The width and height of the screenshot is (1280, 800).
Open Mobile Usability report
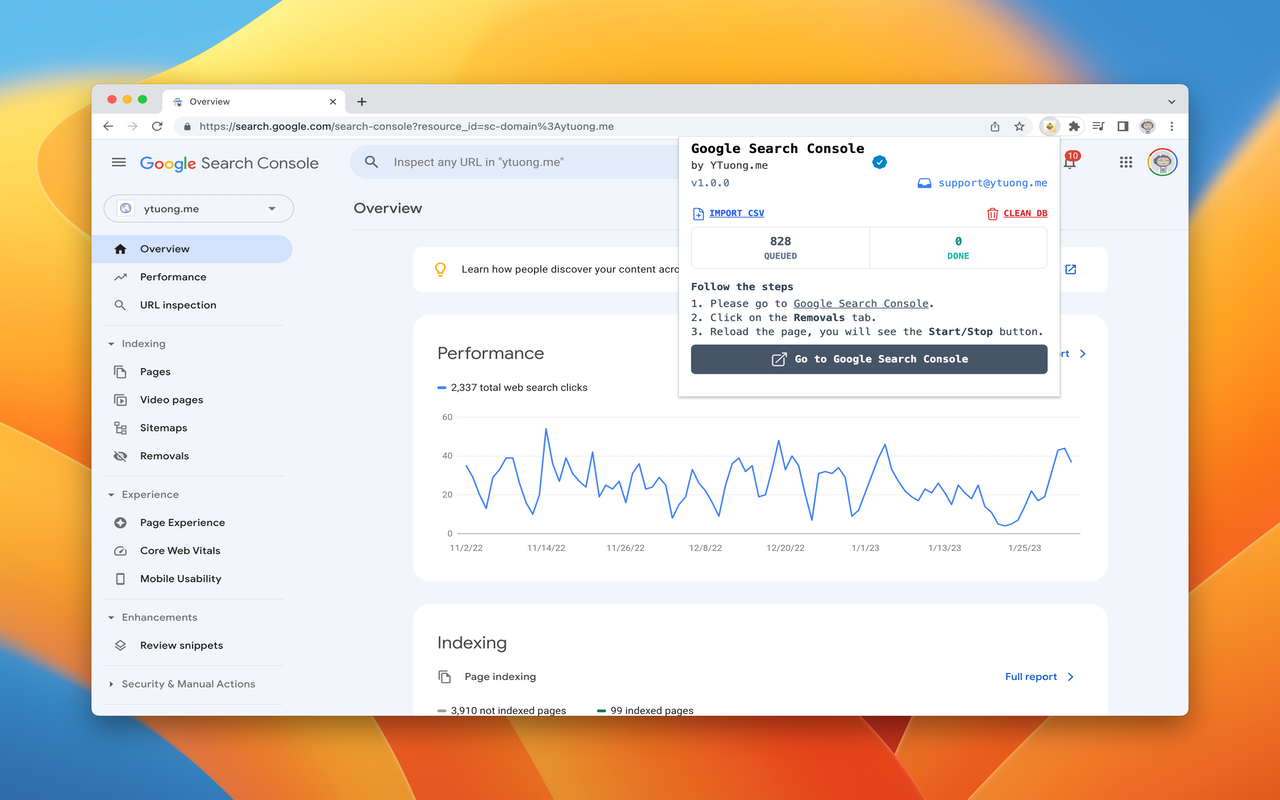192,579
